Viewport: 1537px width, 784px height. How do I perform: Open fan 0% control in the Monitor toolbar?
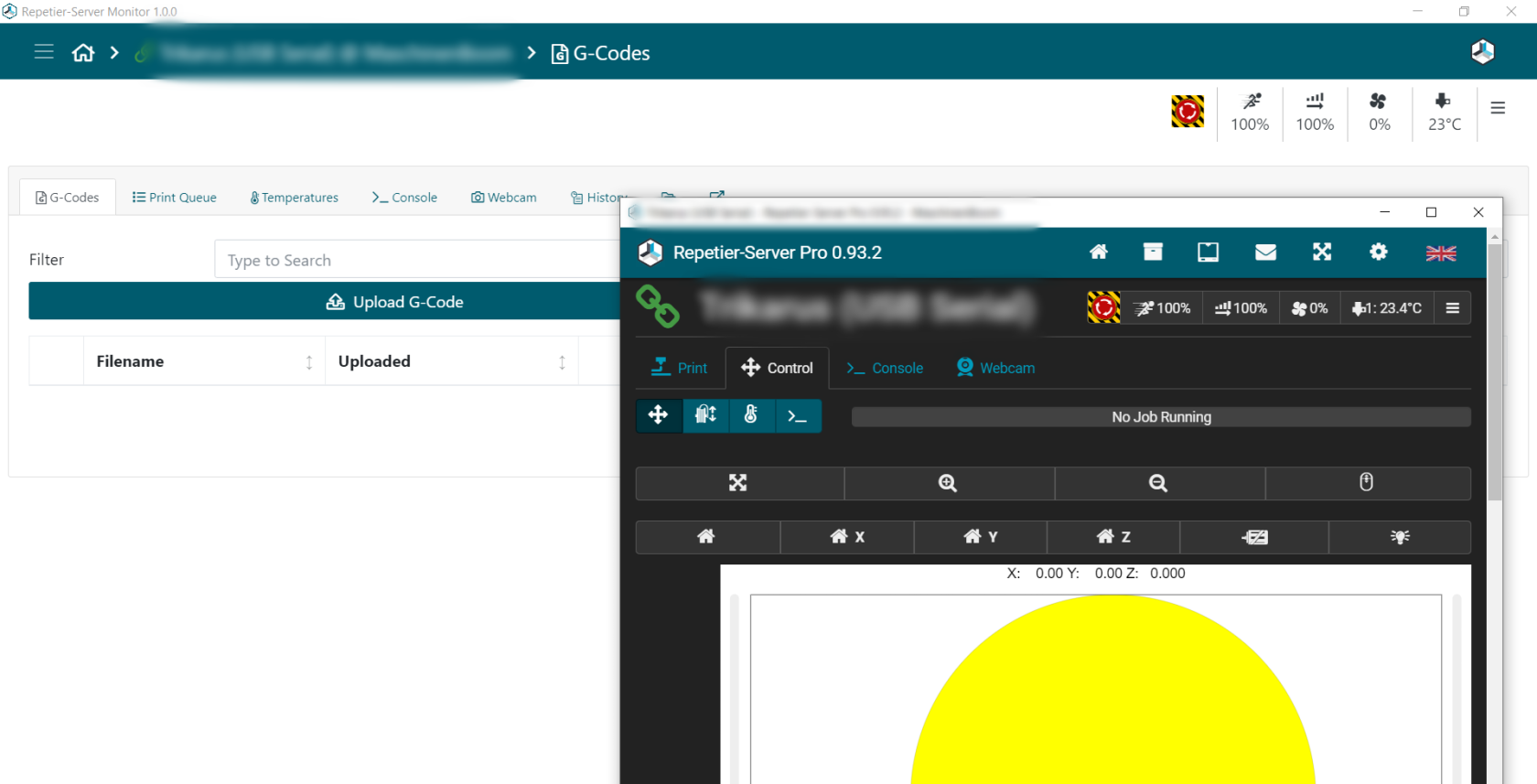click(x=1379, y=113)
